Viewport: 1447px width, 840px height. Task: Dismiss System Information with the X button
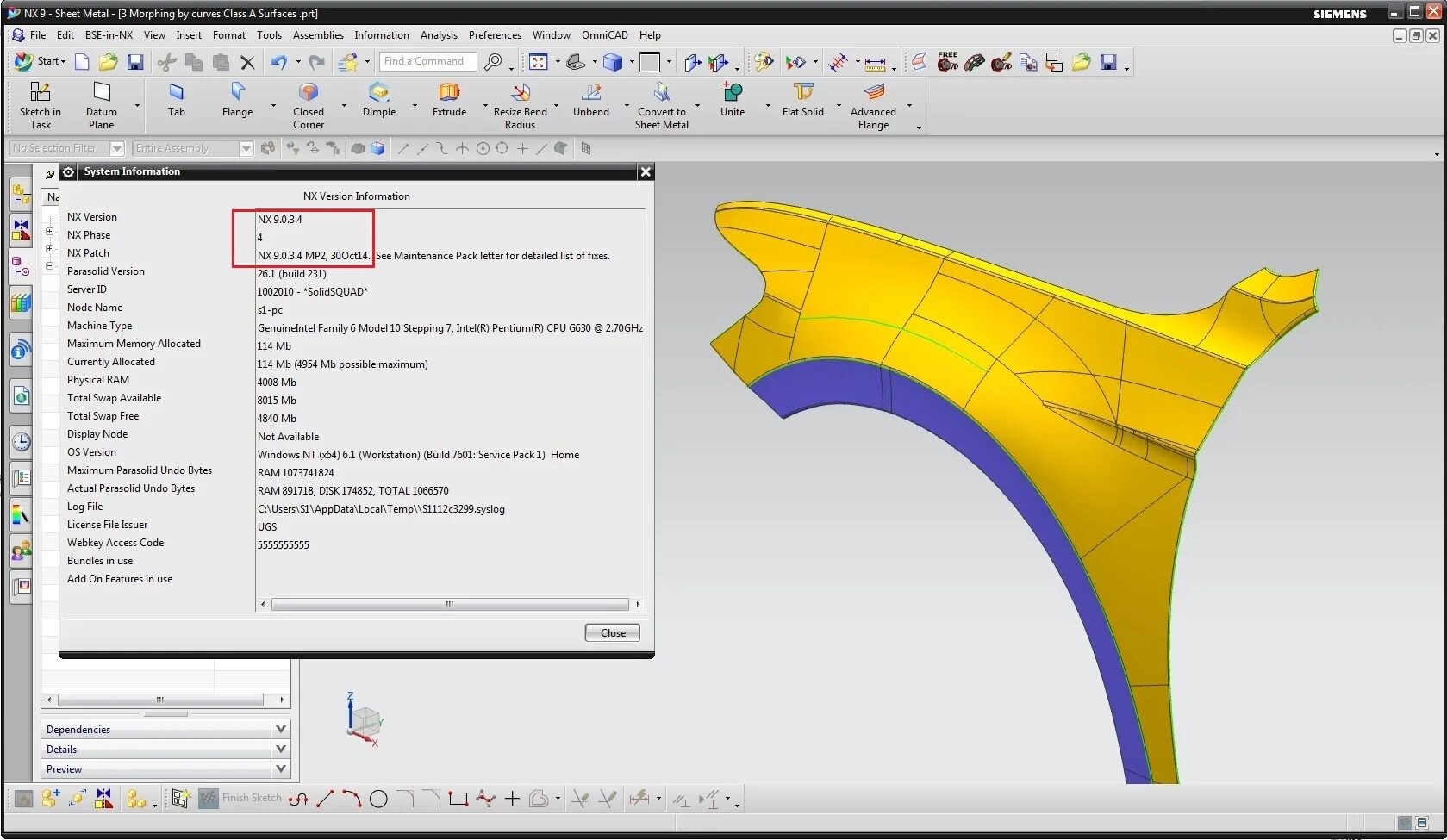646,171
